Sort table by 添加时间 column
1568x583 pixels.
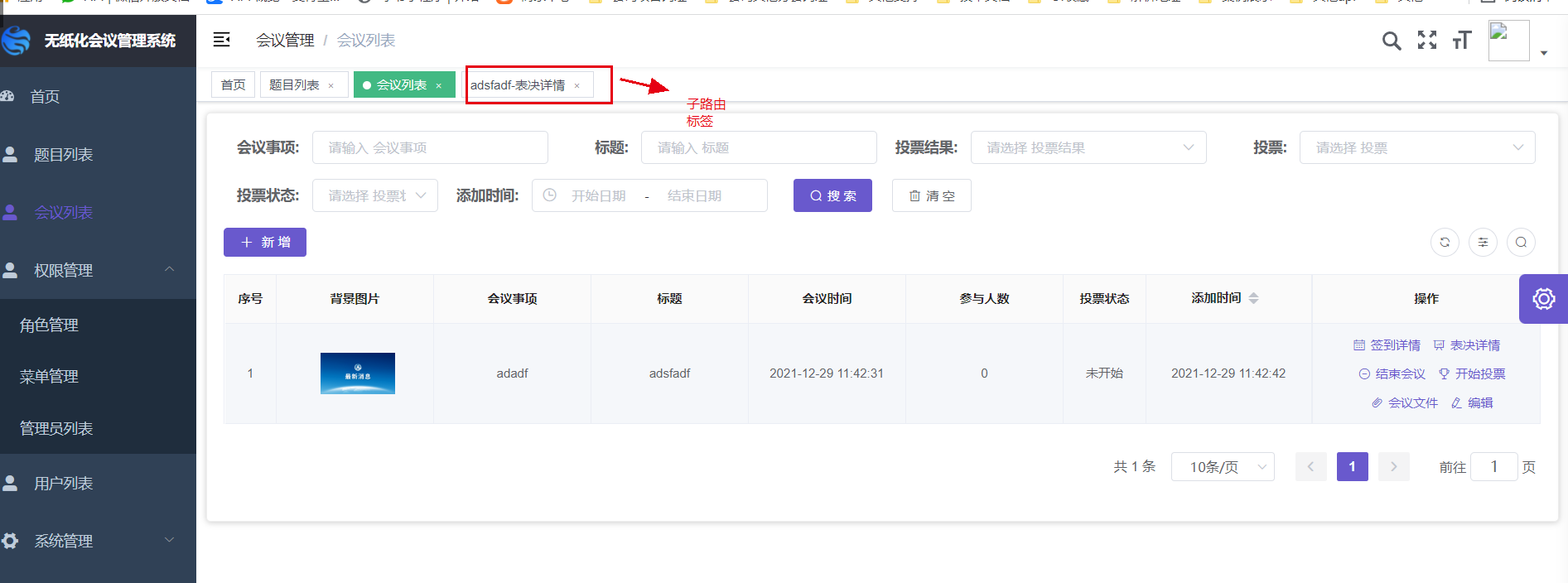1253,298
